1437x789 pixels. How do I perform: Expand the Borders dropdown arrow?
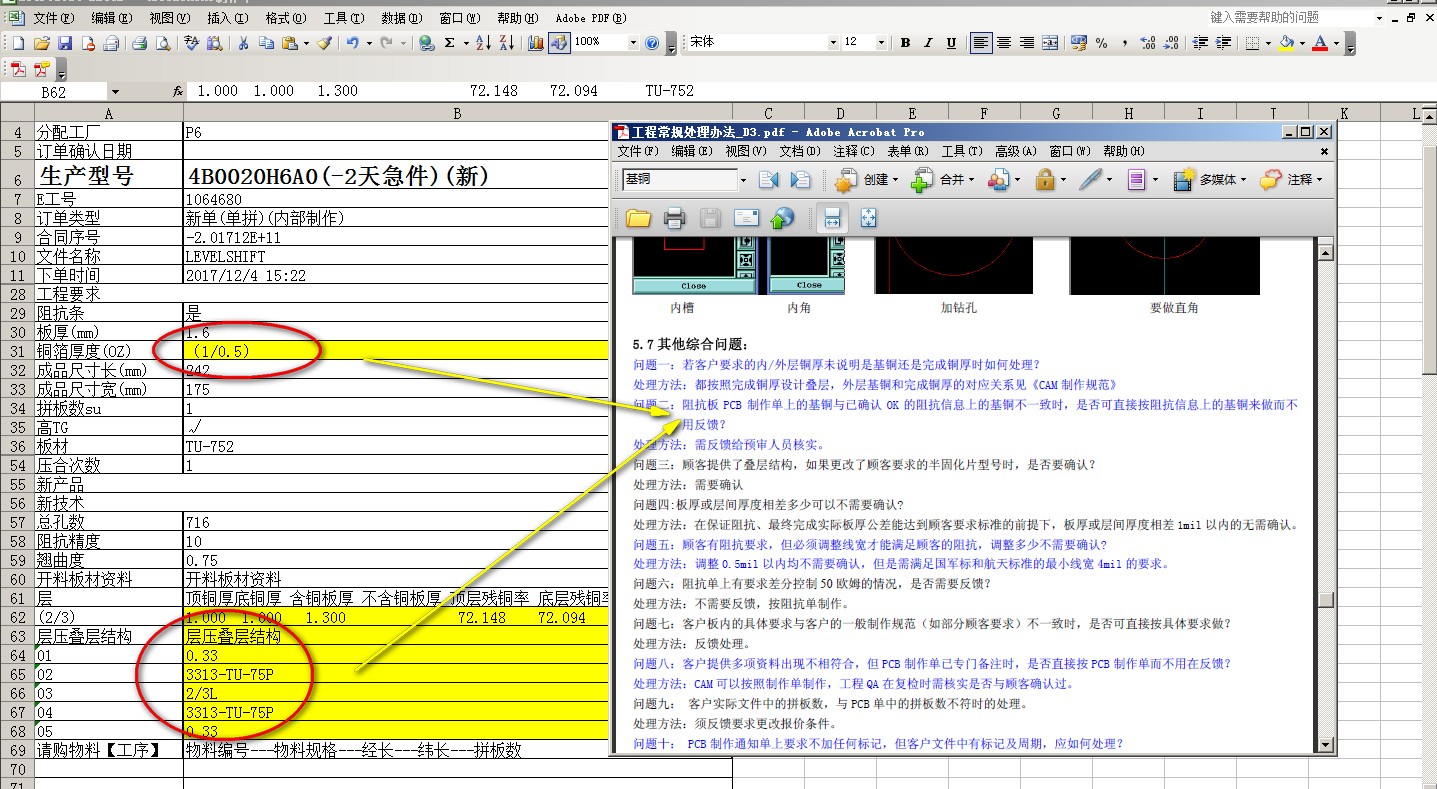pos(1267,43)
